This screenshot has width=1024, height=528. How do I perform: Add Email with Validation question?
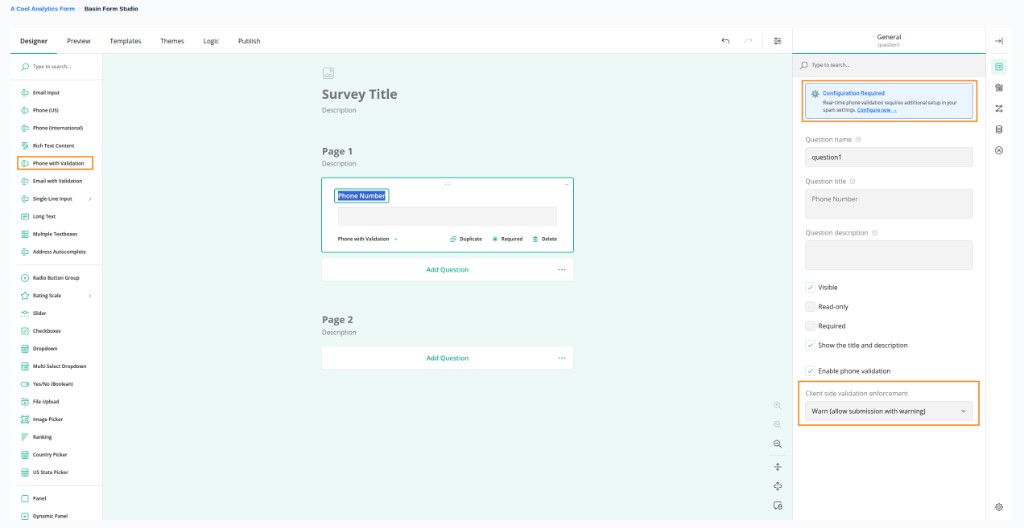(56, 181)
